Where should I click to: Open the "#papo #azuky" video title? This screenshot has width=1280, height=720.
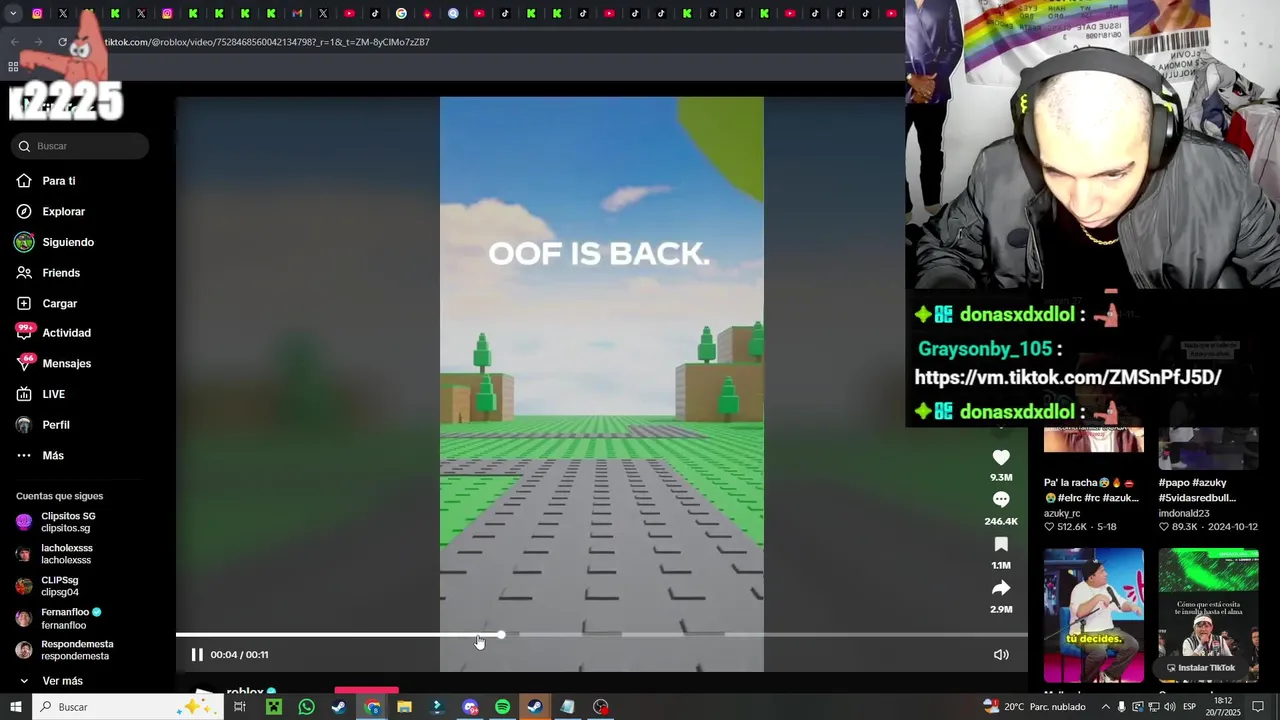[x=1198, y=490]
